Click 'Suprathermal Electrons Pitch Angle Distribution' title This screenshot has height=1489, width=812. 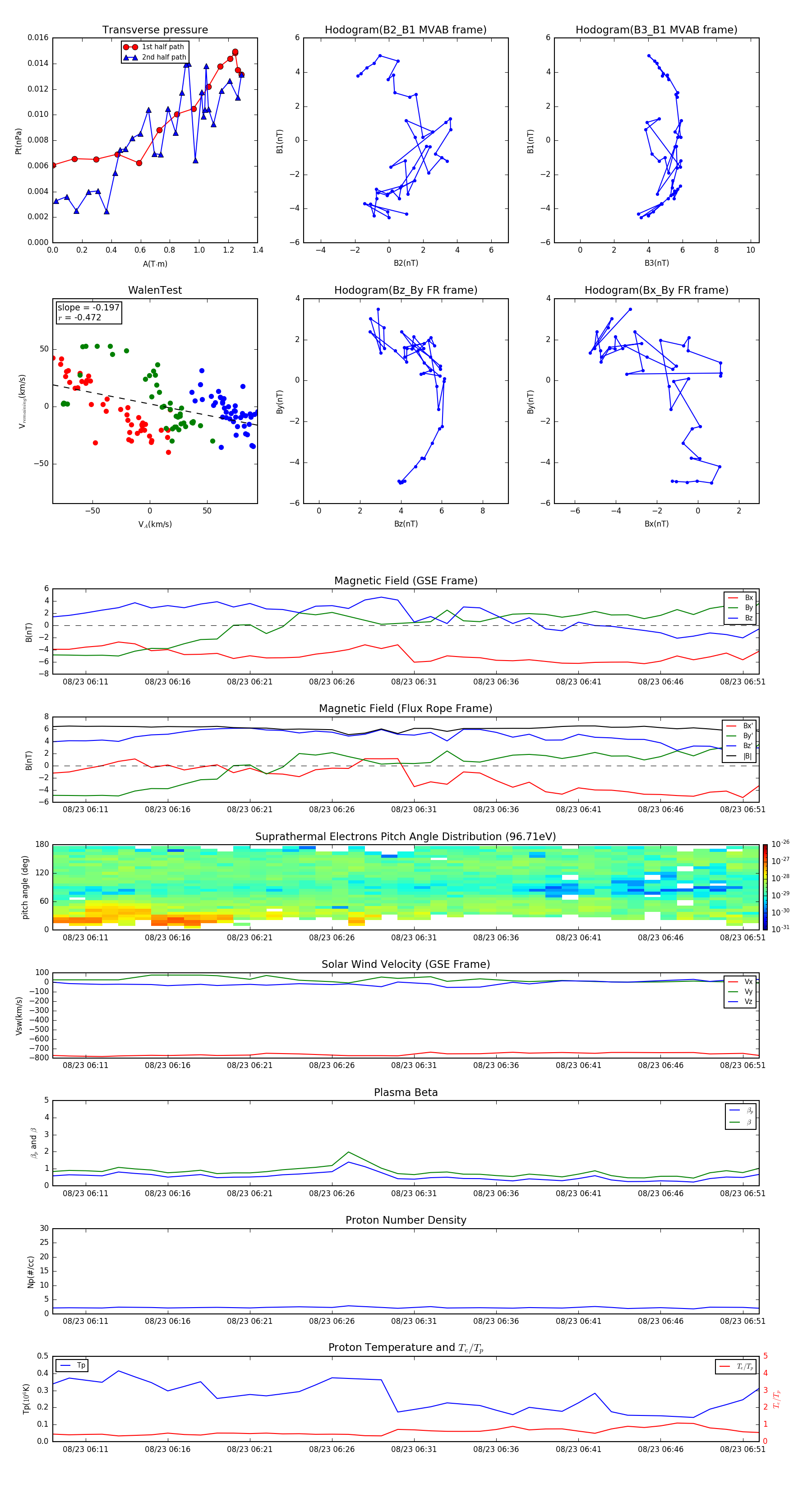(406, 837)
